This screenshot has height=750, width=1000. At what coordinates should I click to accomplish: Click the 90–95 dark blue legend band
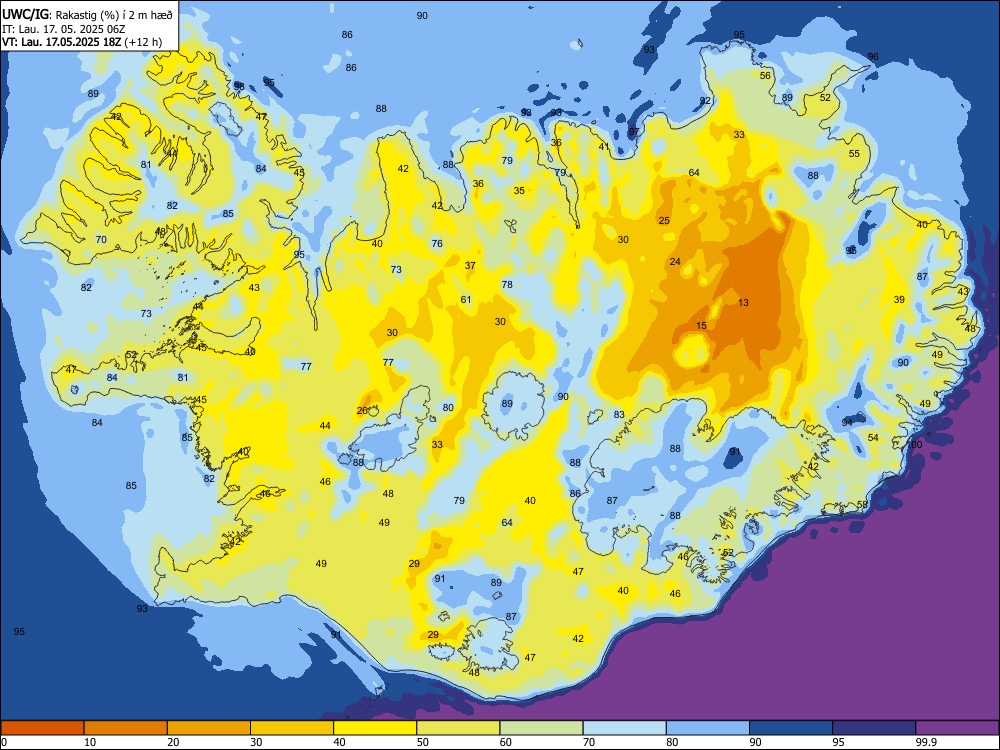click(791, 728)
